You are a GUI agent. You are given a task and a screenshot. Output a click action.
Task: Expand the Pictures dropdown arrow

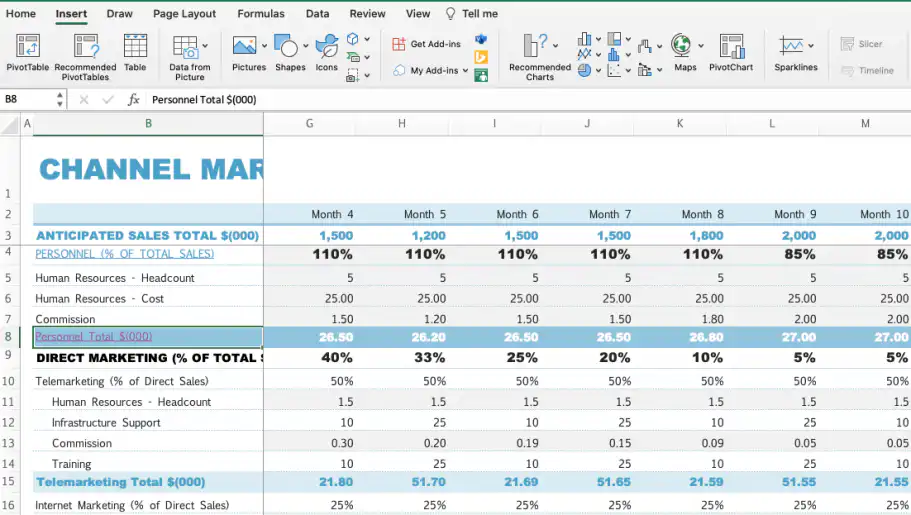click(264, 45)
